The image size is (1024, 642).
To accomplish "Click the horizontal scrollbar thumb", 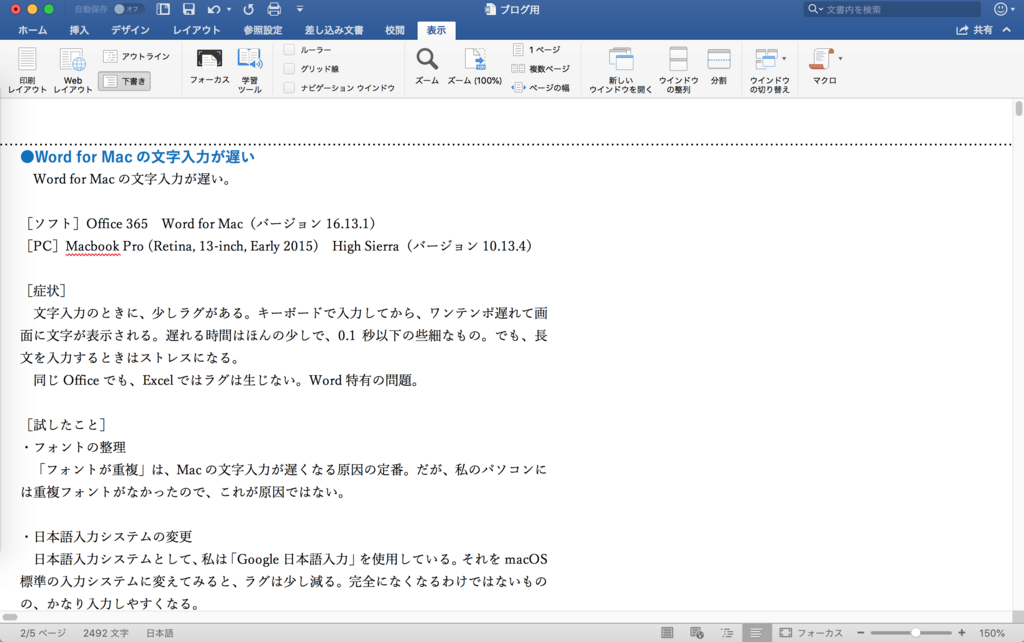I will tap(10, 617).
